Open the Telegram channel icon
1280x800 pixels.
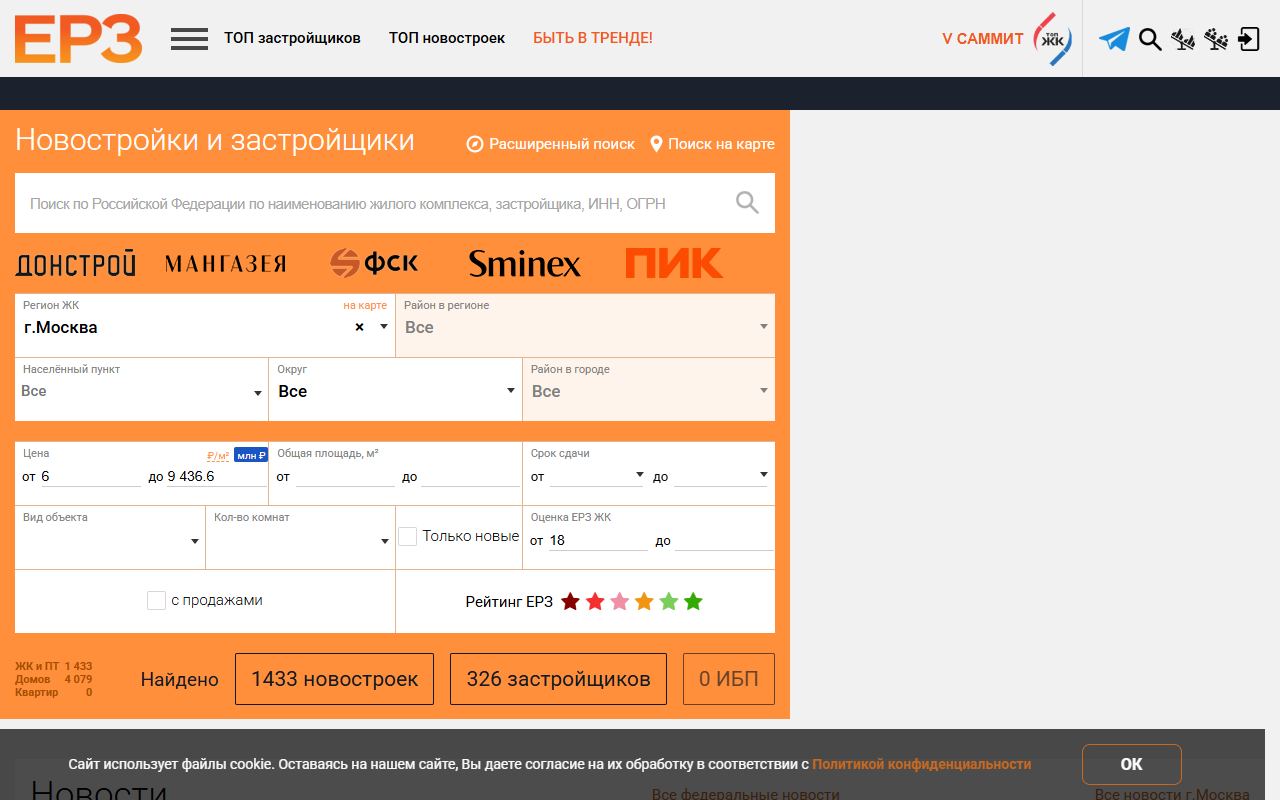1114,39
